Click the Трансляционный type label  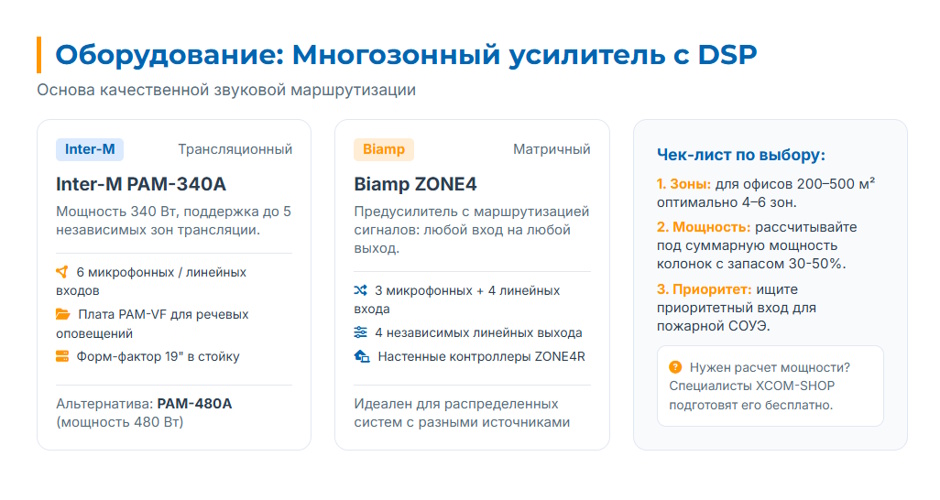click(235, 149)
